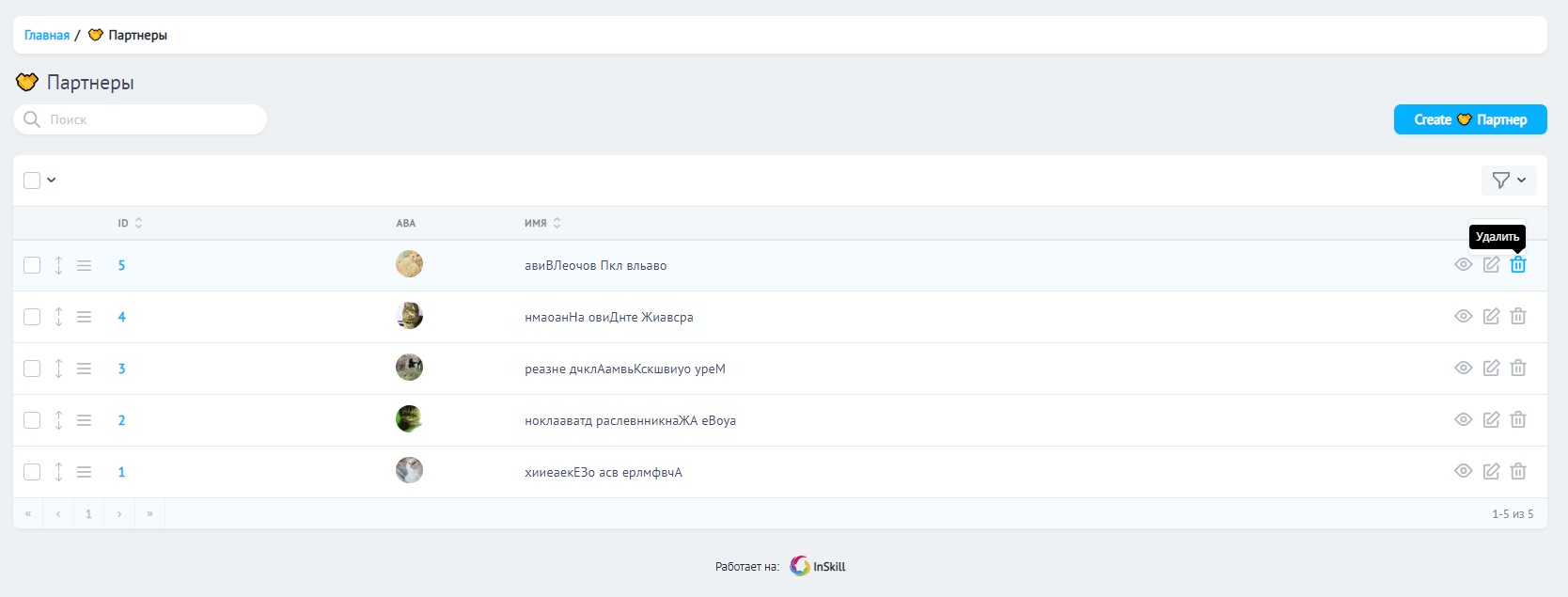Click the sort arrows on row 3
Image resolution: width=1568 pixels, height=597 pixels.
[x=58, y=369]
